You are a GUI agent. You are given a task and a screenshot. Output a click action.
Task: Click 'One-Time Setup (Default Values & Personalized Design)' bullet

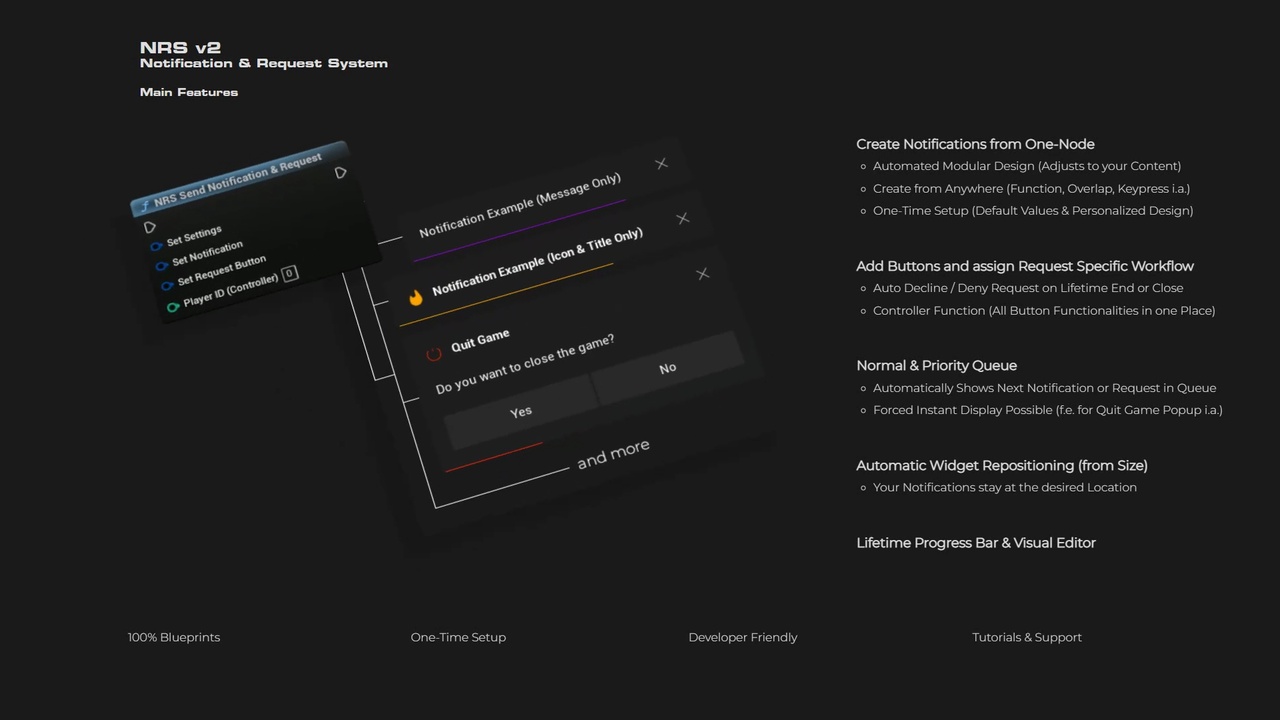click(x=1033, y=210)
